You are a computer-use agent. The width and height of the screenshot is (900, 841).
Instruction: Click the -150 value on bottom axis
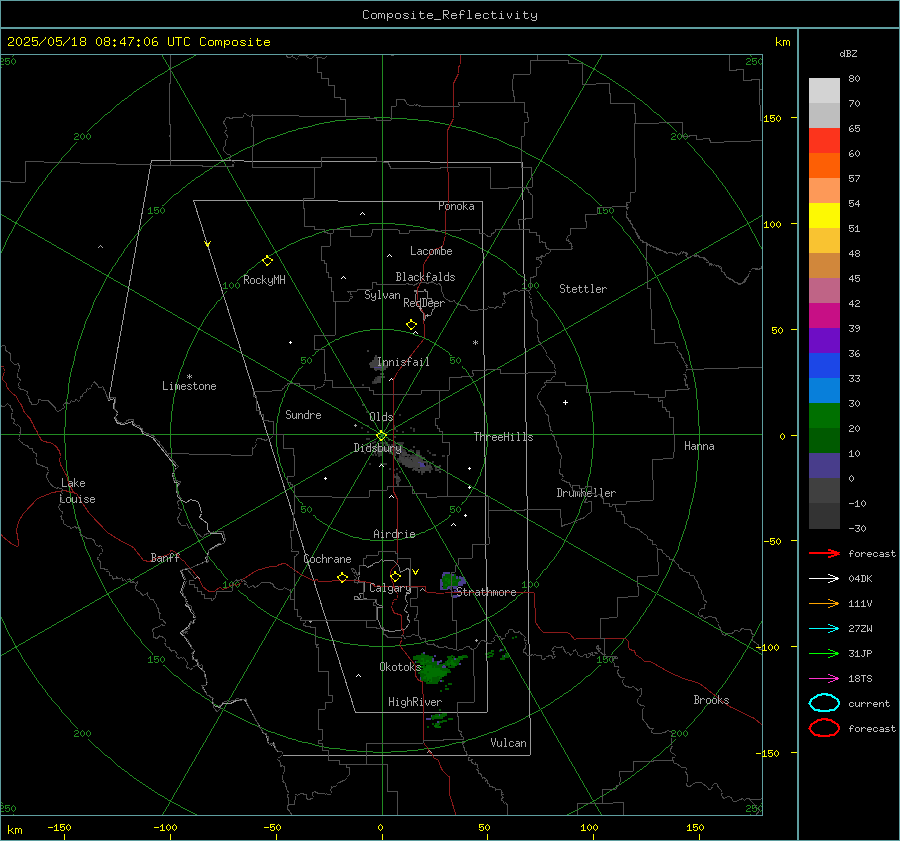pyautogui.click(x=59, y=827)
